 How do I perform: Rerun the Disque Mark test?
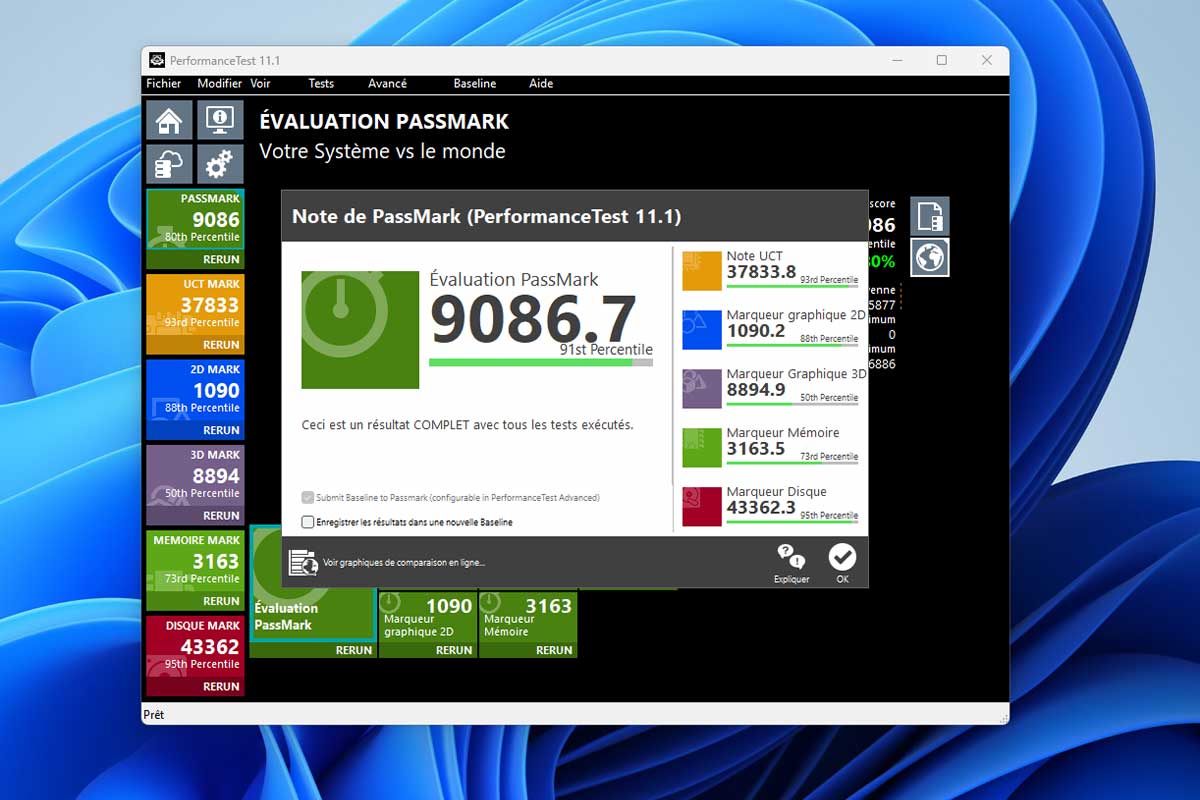(221, 687)
